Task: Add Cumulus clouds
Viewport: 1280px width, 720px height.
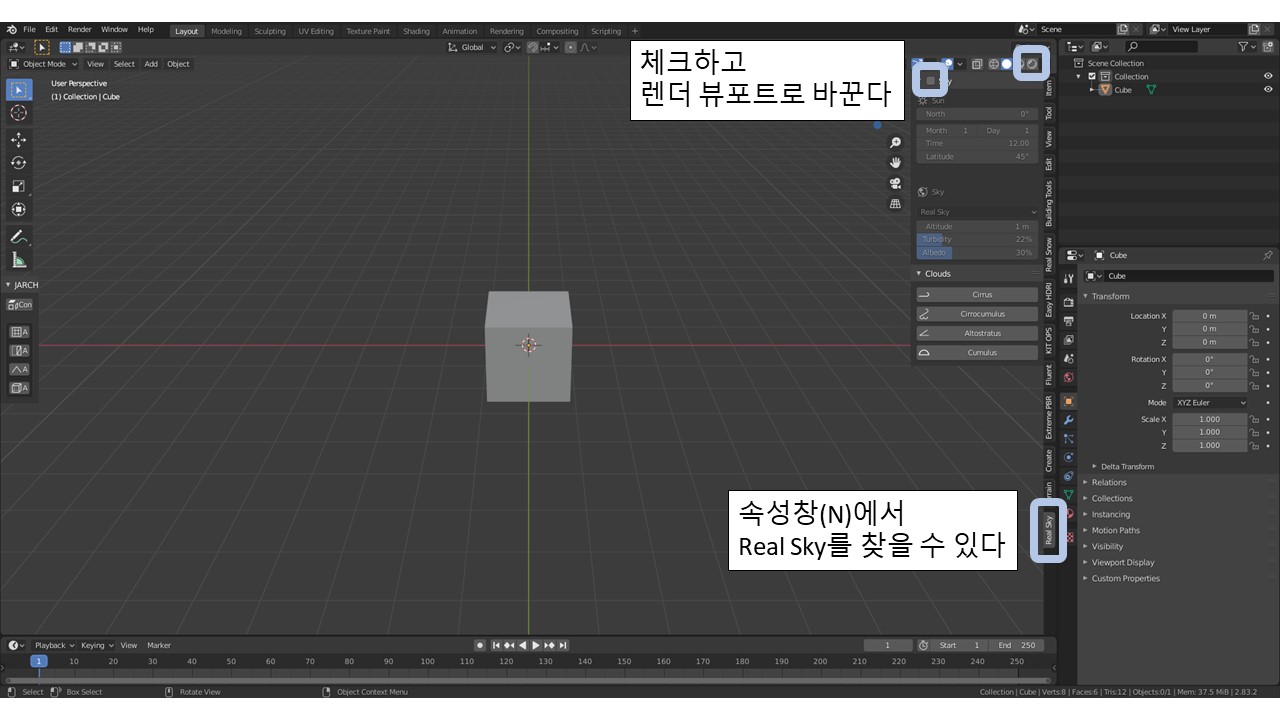Action: click(978, 352)
